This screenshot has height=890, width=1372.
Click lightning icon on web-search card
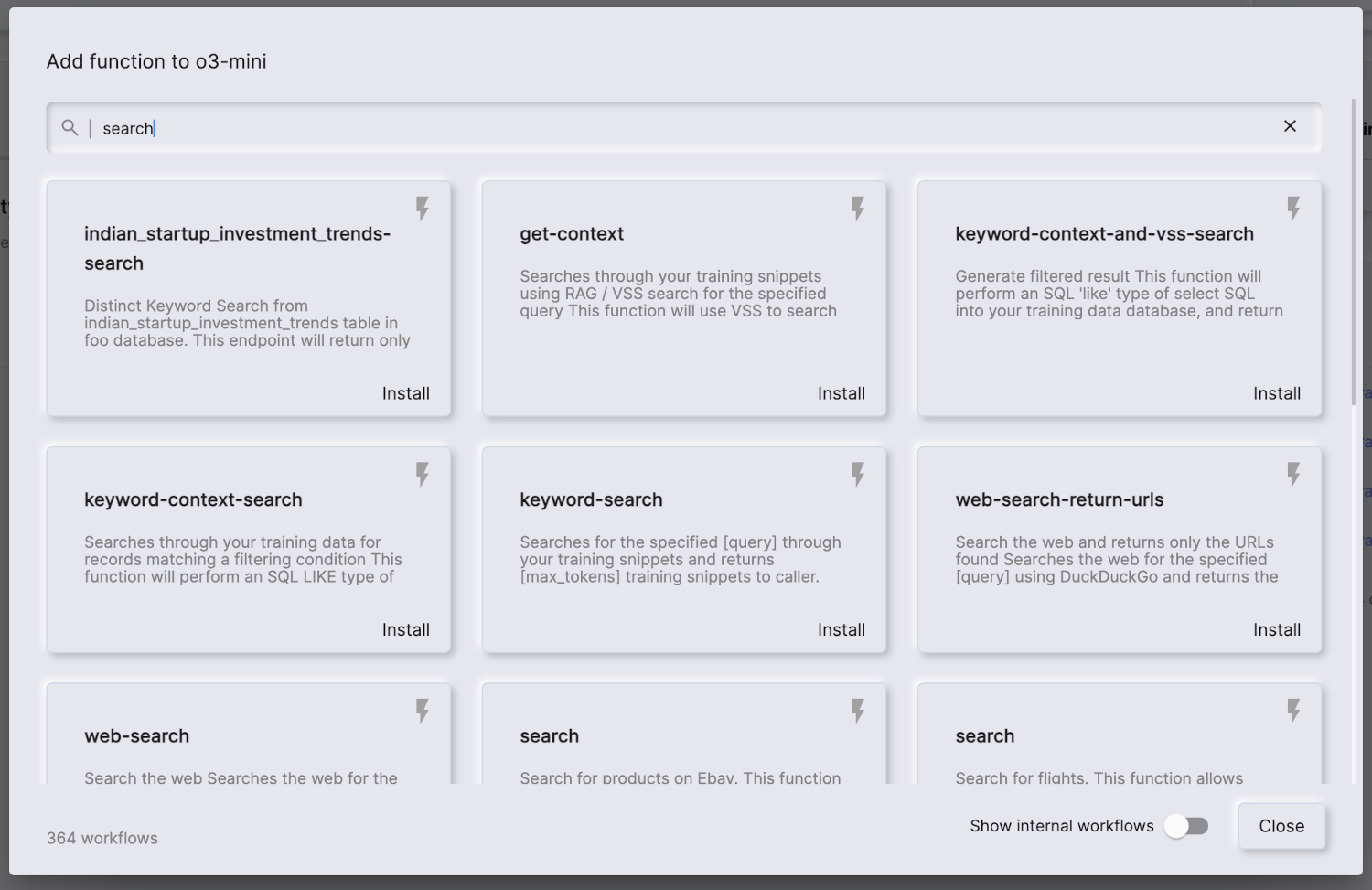pyautogui.click(x=423, y=711)
